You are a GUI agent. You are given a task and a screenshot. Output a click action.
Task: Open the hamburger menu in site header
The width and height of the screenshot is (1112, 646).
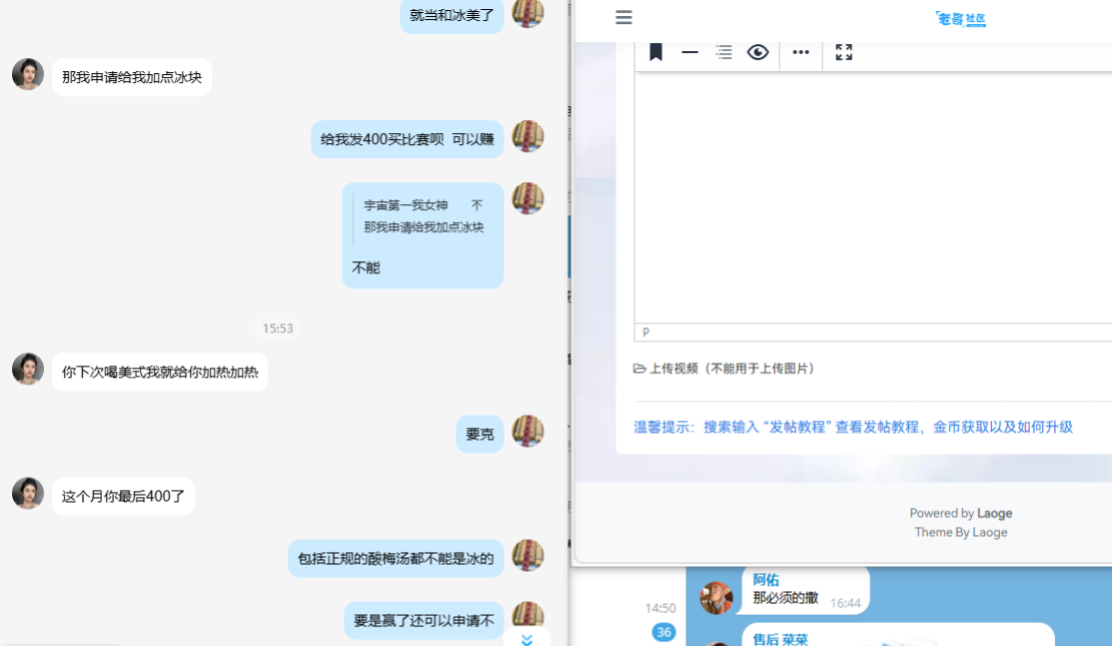pyautogui.click(x=624, y=18)
